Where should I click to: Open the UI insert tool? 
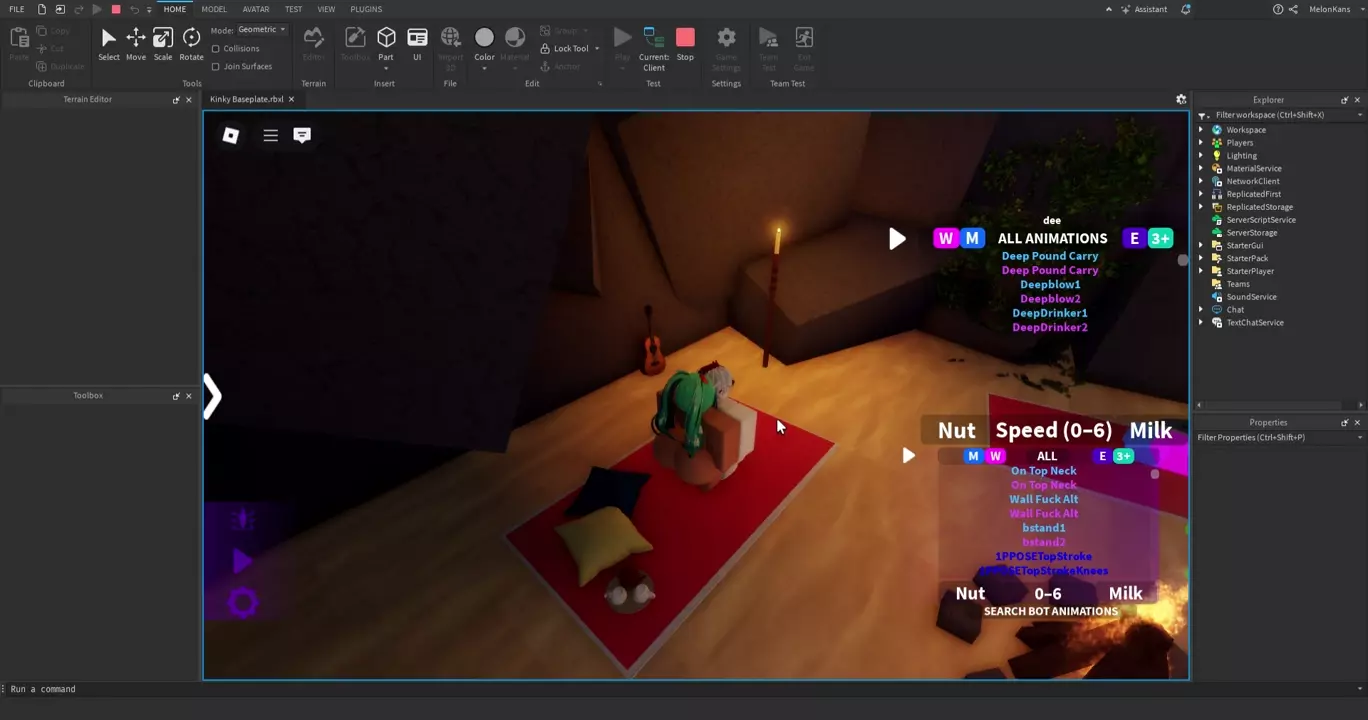[417, 44]
